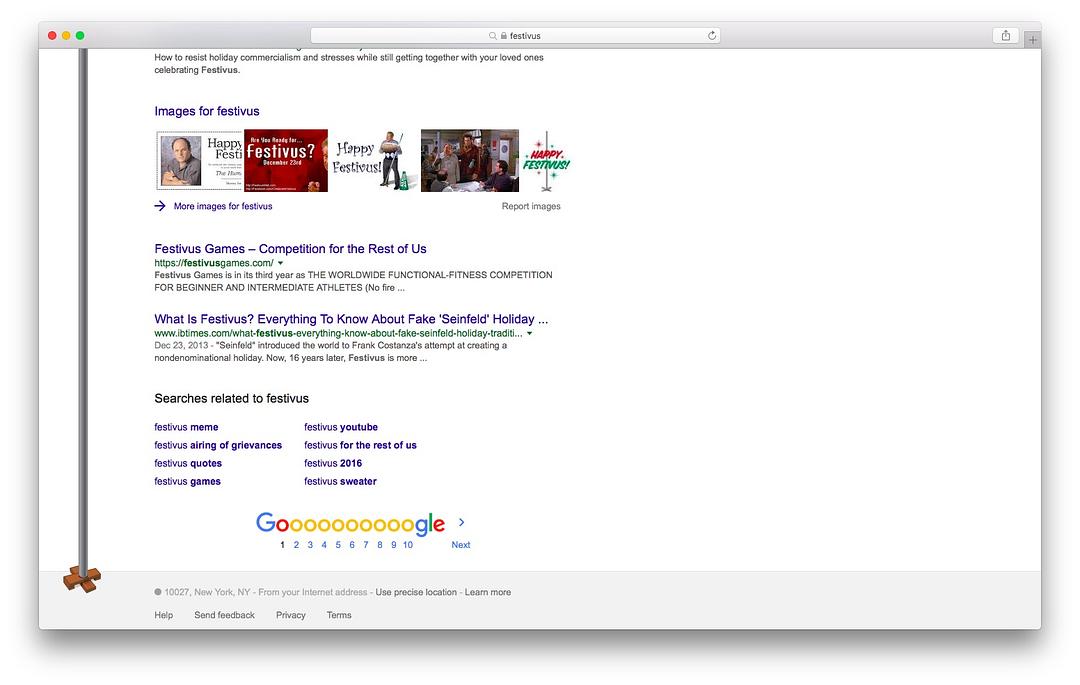Click the arrow icon before More images

160,206
